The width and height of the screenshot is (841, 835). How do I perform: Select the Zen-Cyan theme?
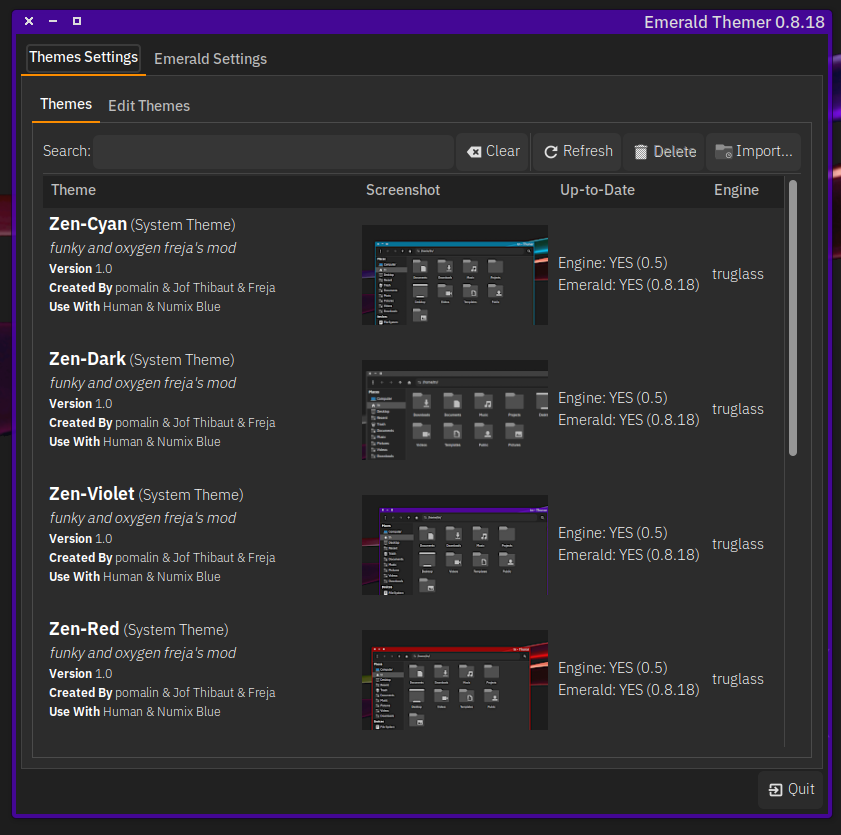(x=413, y=275)
